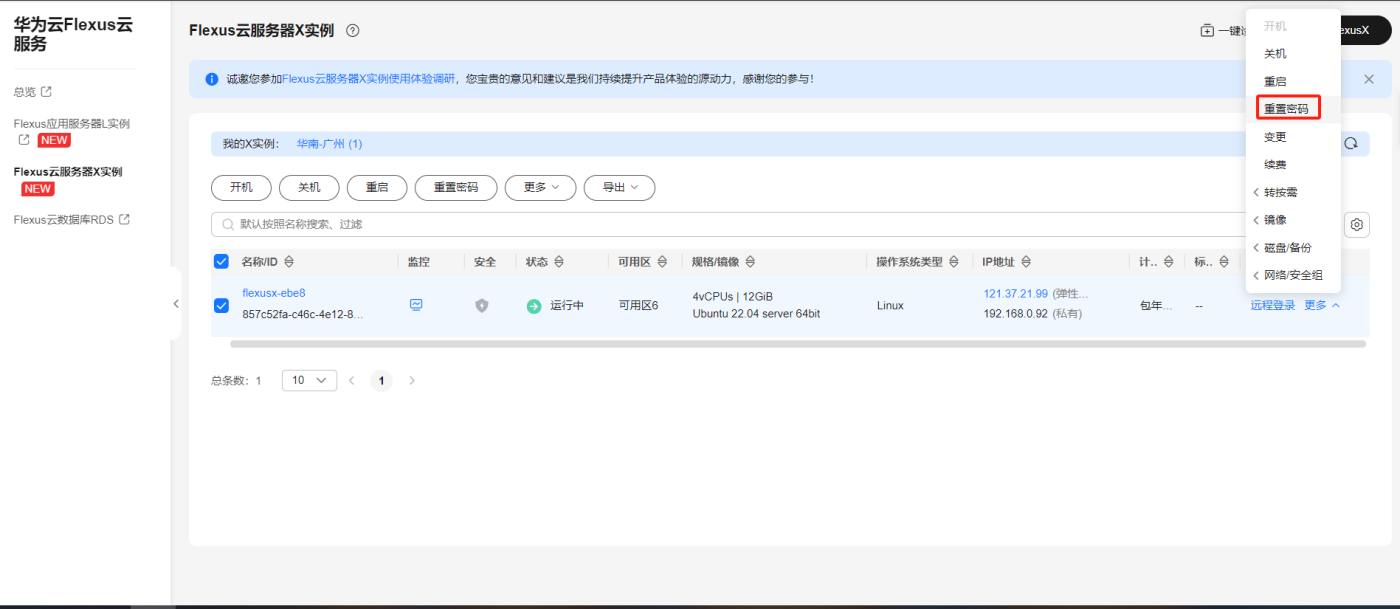Select 关机 from the dropdown menu
The height and width of the screenshot is (609, 1400).
(x=1275, y=54)
